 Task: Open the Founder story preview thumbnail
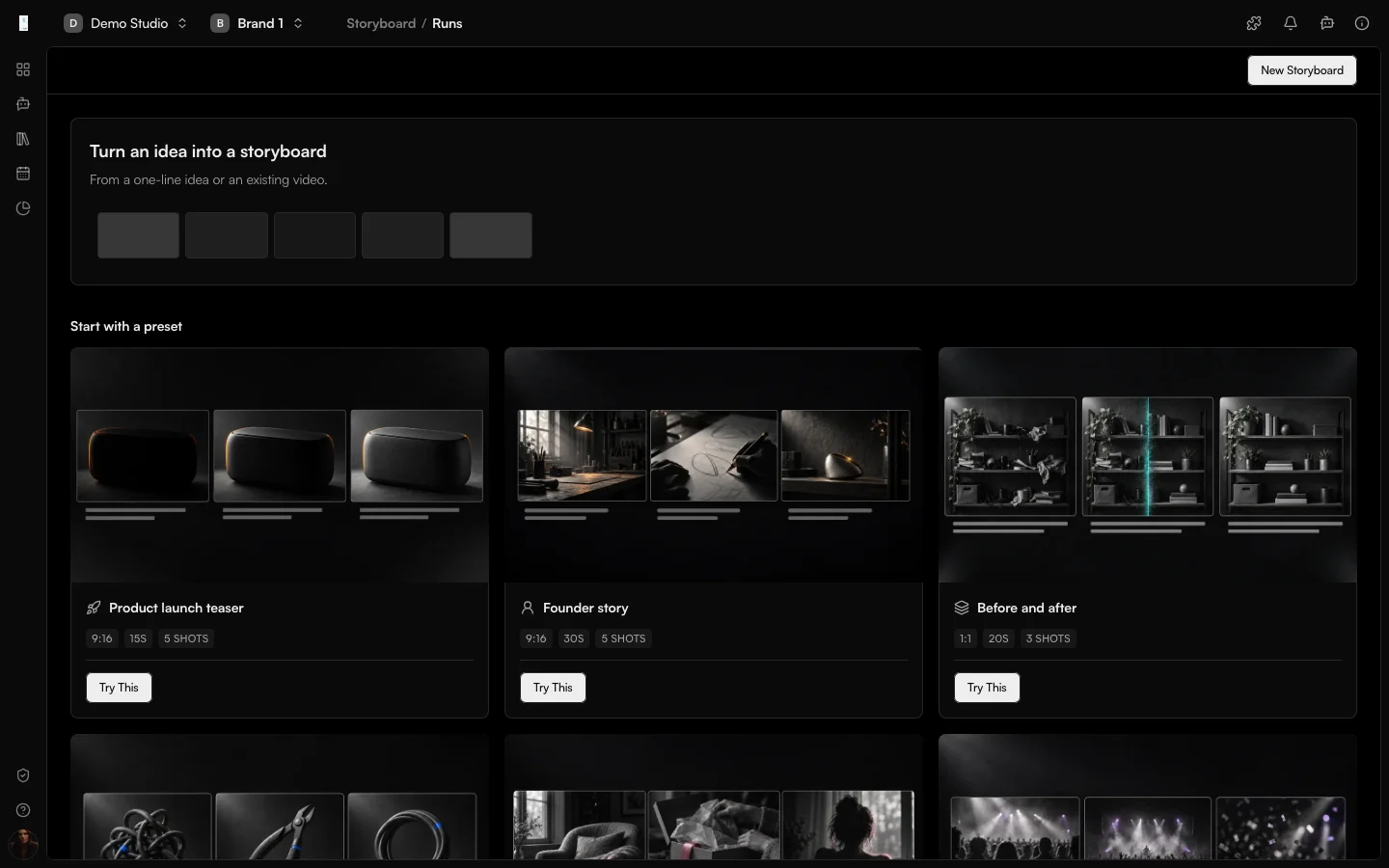(x=714, y=465)
